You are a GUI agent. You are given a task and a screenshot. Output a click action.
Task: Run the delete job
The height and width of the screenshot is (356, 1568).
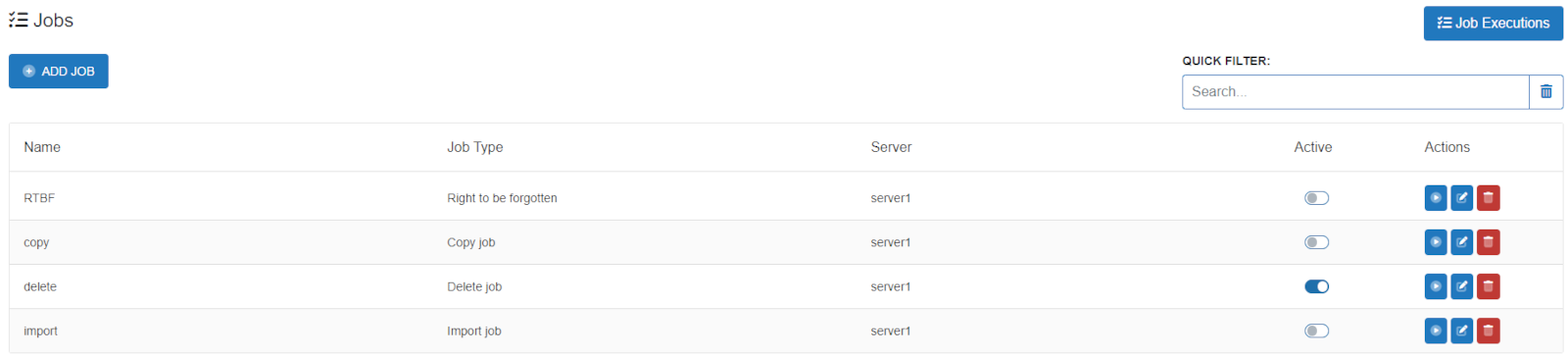pyautogui.click(x=1436, y=286)
